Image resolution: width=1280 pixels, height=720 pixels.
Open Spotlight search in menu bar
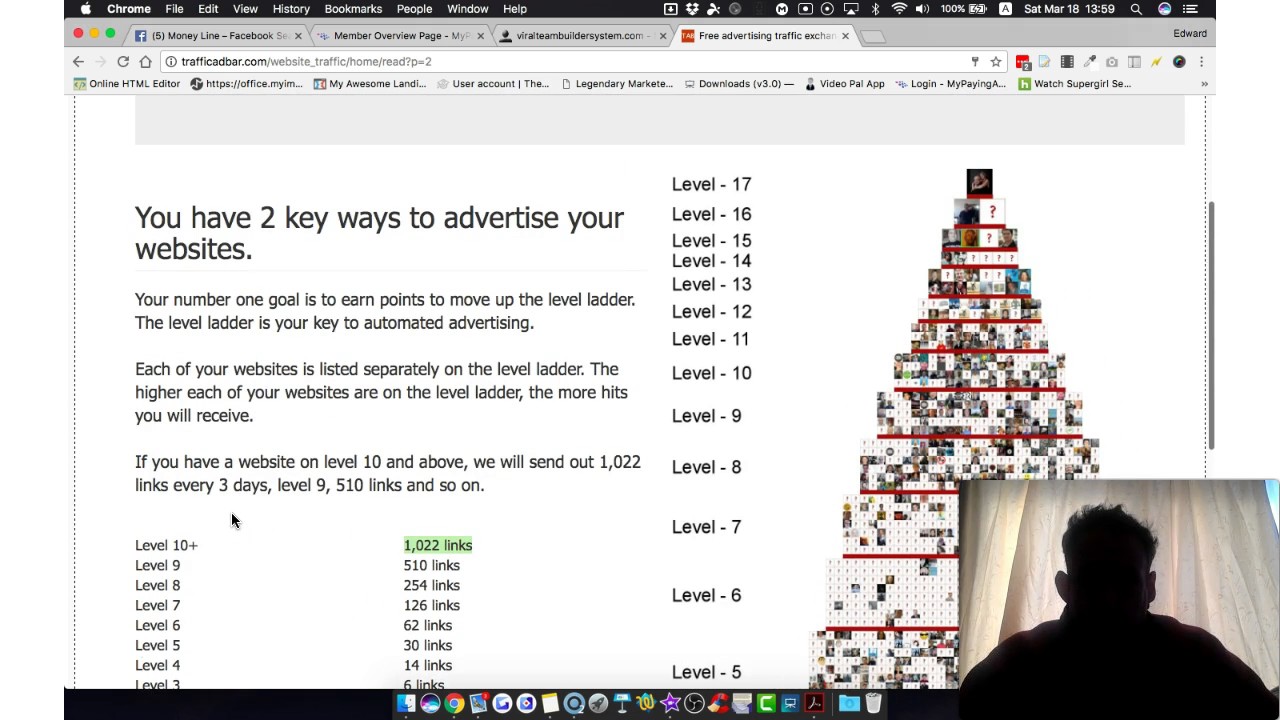click(x=1136, y=9)
